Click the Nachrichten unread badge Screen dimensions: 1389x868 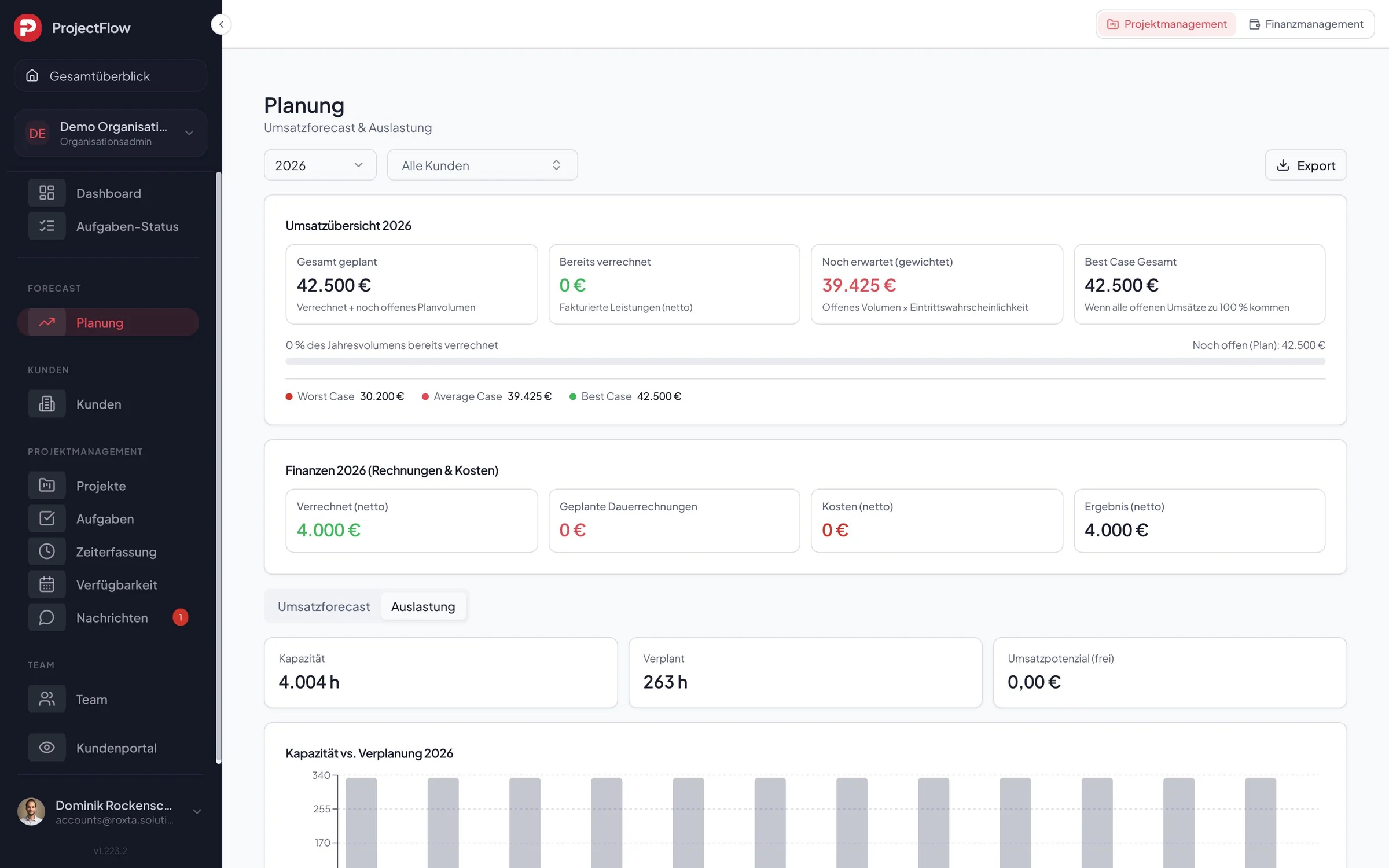pos(181,617)
